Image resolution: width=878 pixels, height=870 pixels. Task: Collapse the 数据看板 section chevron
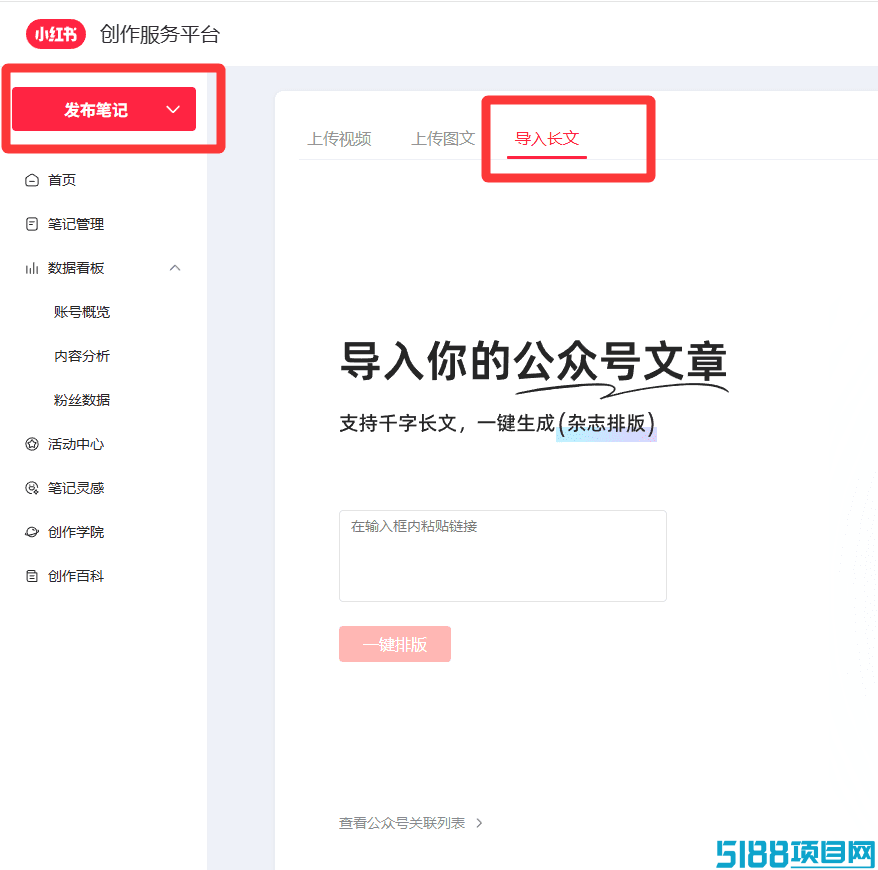[x=175, y=268]
